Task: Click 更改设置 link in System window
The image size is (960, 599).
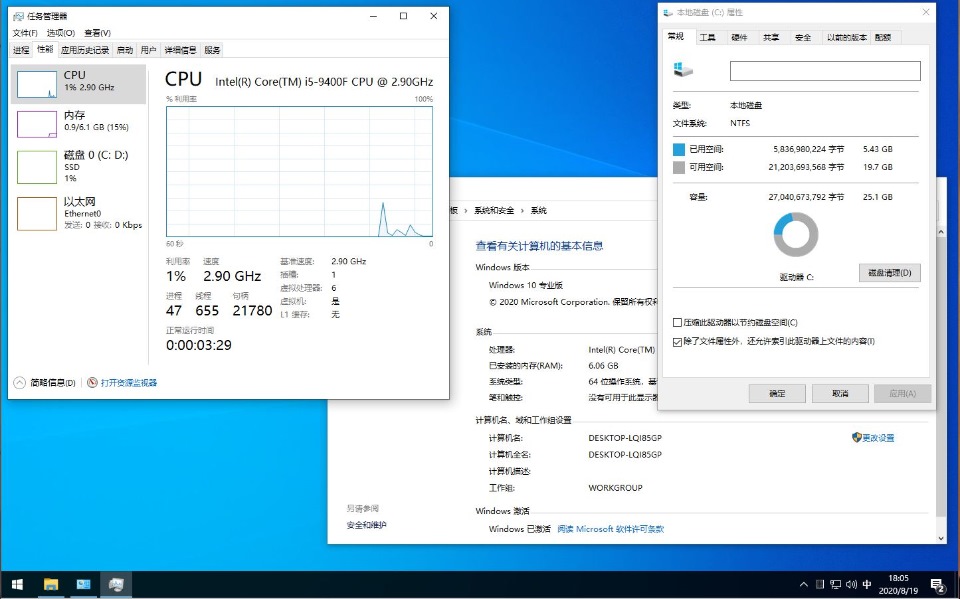Action: (879, 438)
